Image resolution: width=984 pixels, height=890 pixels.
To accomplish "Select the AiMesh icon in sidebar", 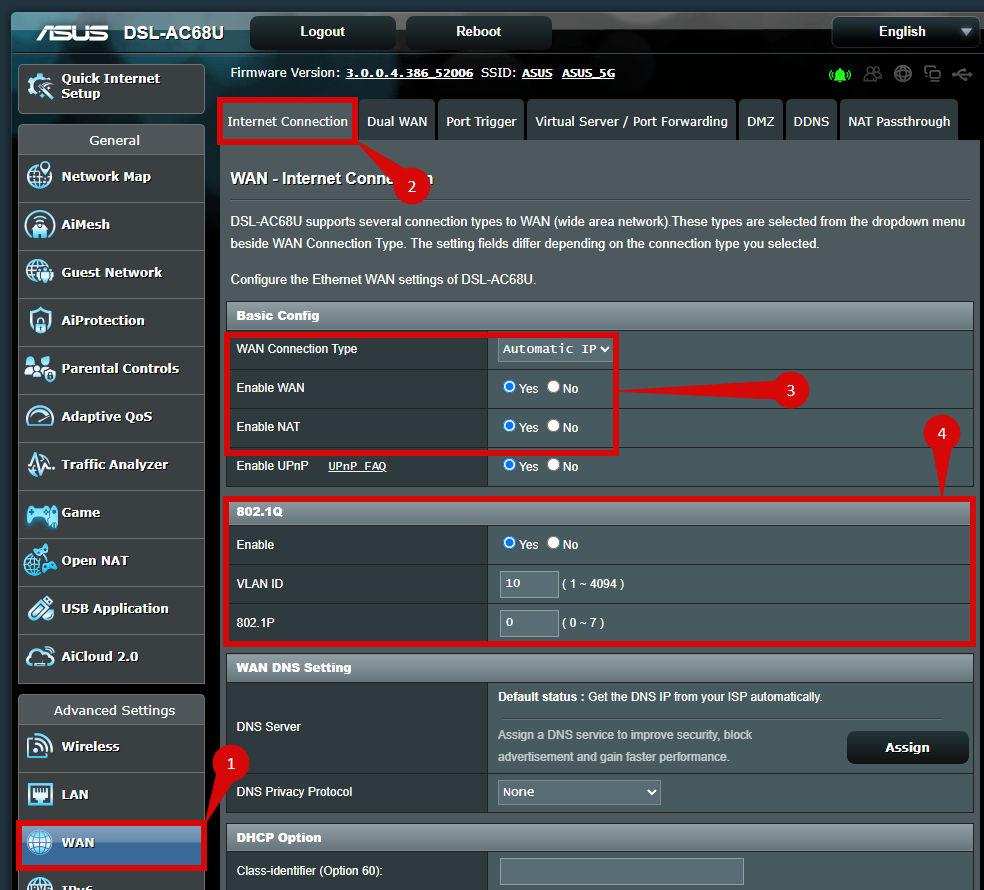I will coord(40,225).
